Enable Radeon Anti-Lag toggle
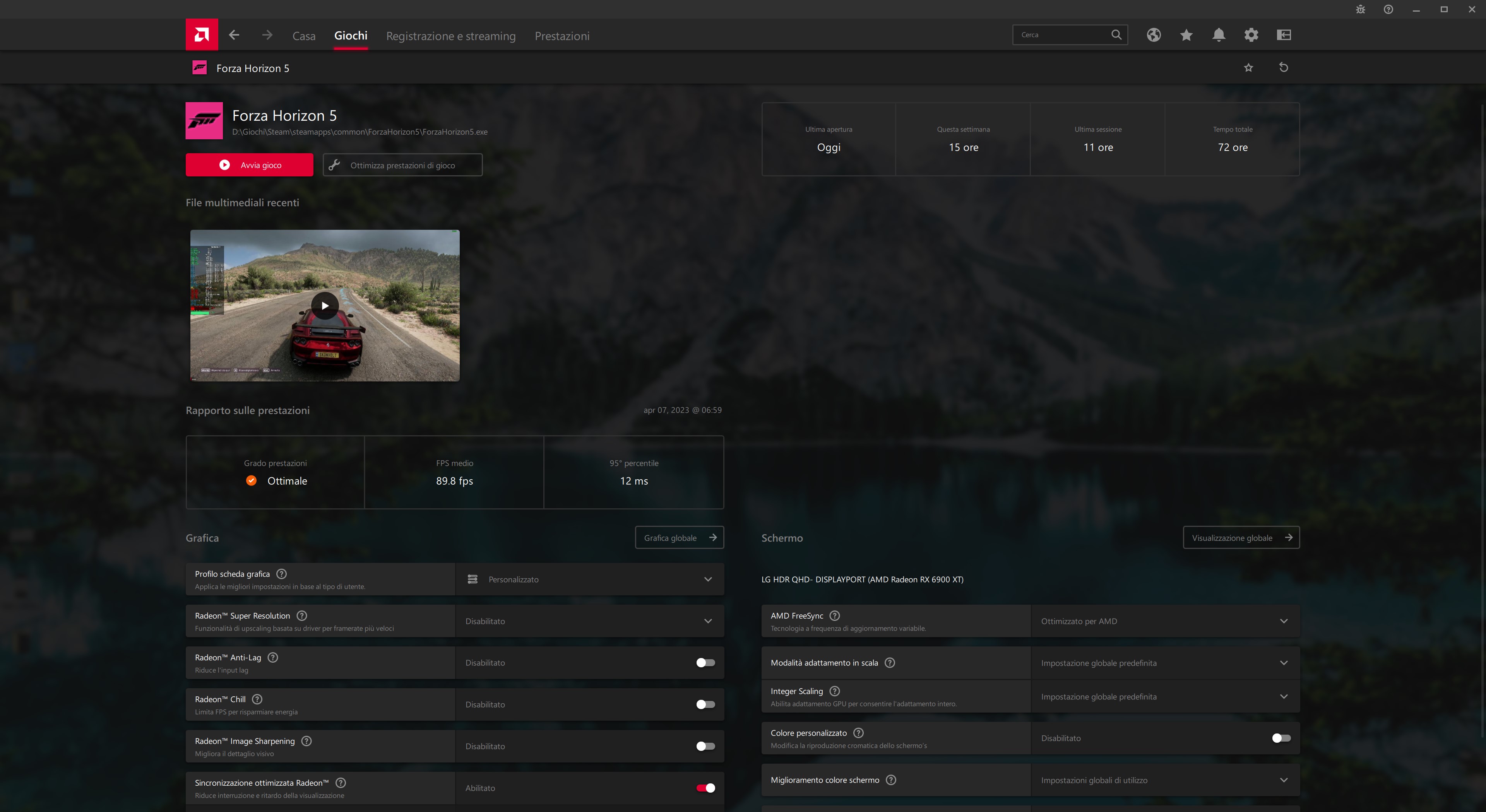This screenshot has height=812, width=1486. coord(705,663)
